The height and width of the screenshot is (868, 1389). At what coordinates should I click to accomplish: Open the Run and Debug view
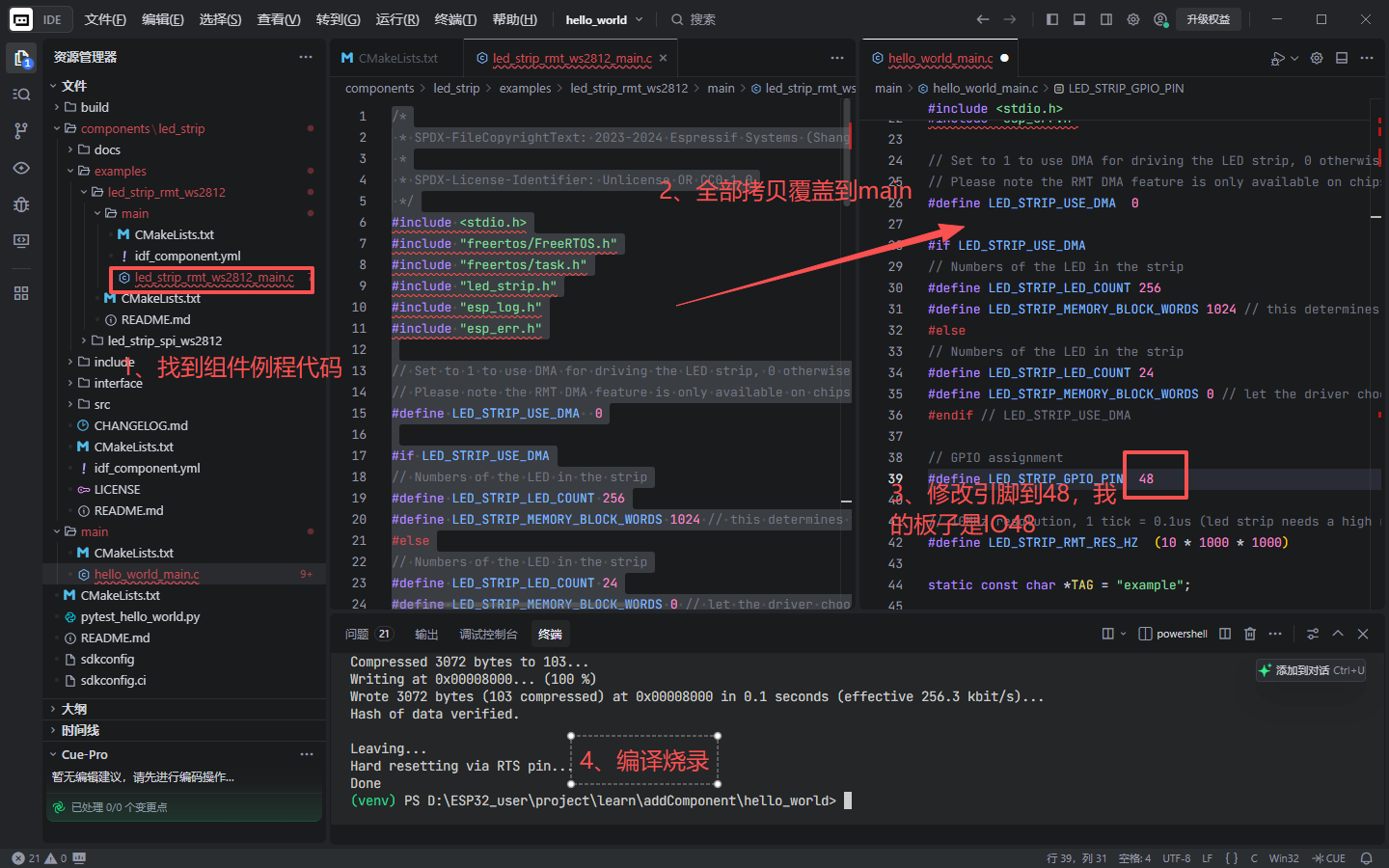21,204
